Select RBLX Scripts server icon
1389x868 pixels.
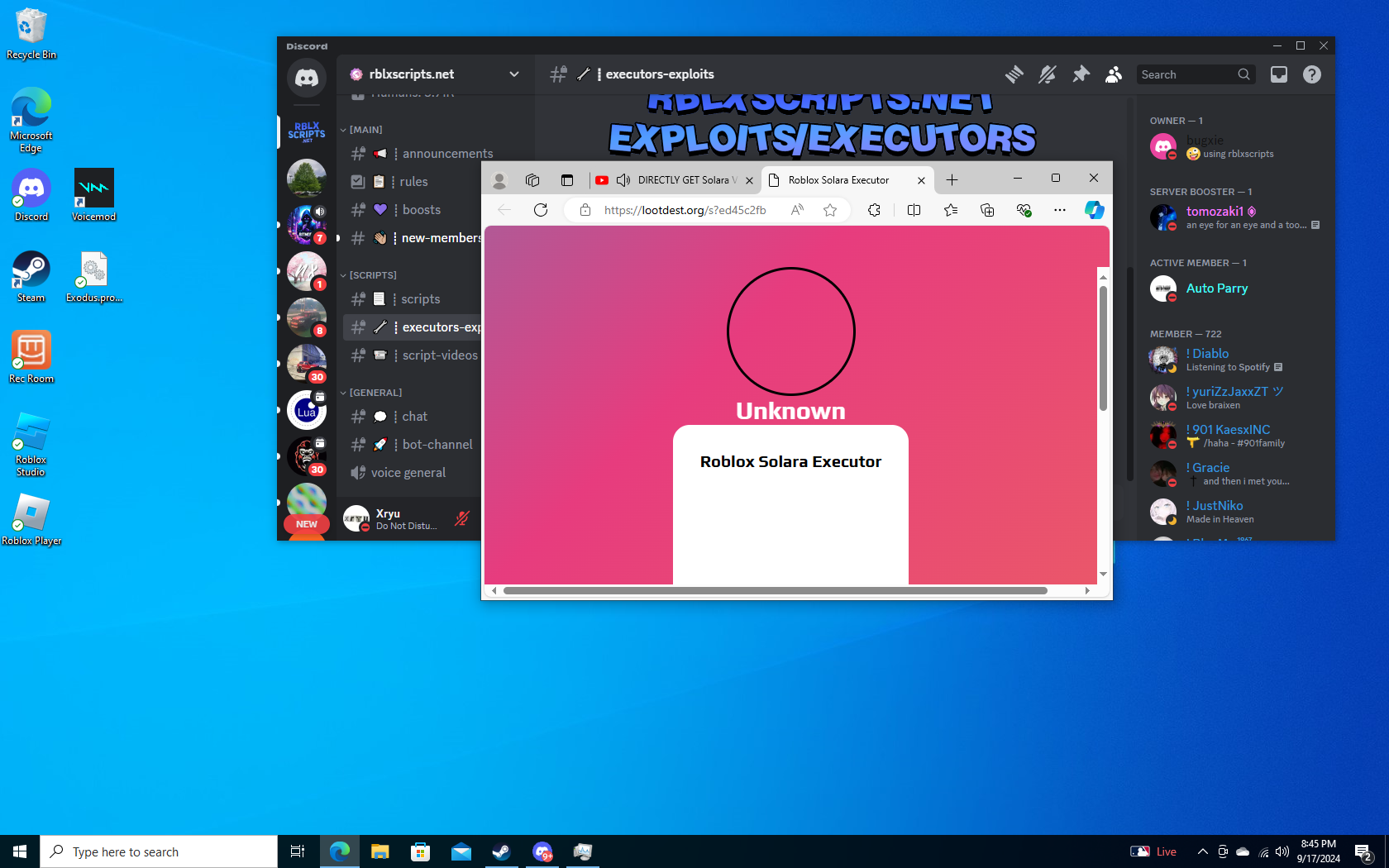307,132
